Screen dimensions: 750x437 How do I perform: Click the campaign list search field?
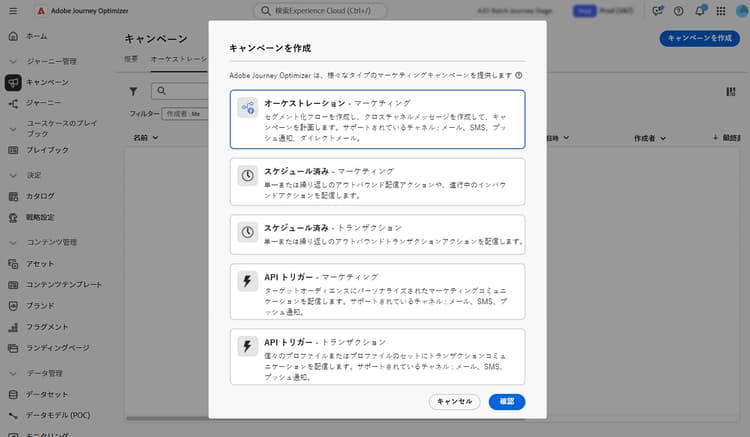pyautogui.click(x=180, y=91)
